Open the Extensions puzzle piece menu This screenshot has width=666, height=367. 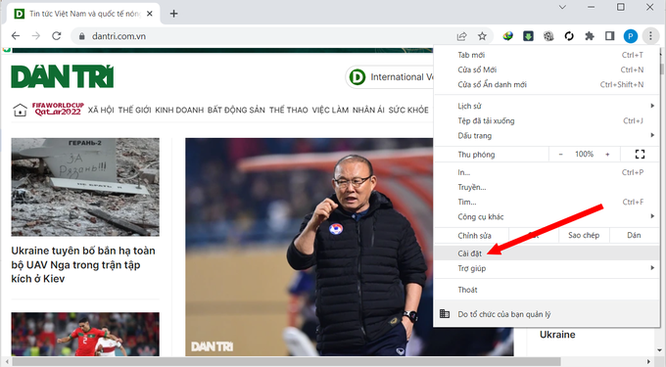pos(589,36)
